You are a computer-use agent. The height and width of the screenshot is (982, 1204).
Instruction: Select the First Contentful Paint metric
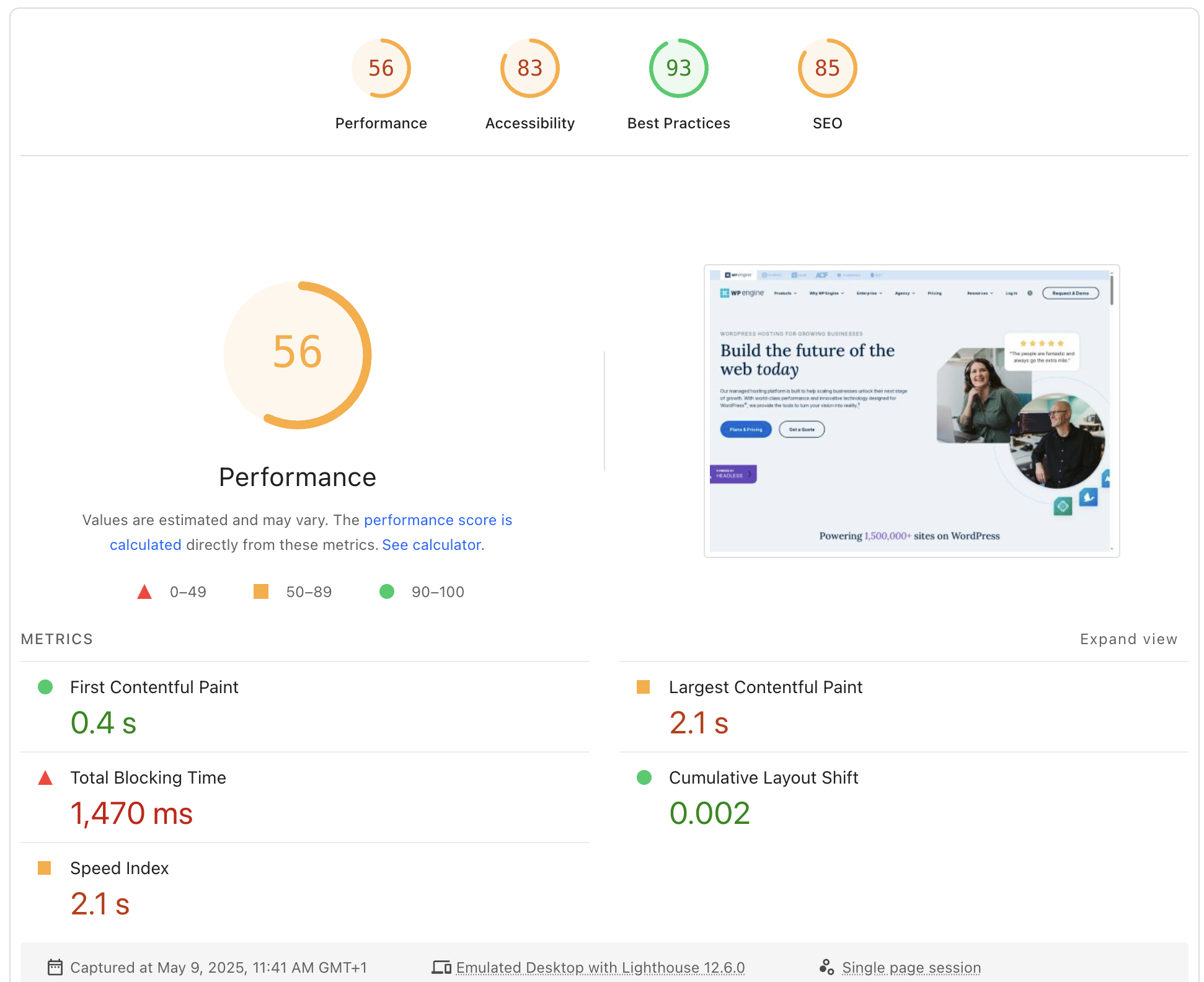click(x=305, y=707)
